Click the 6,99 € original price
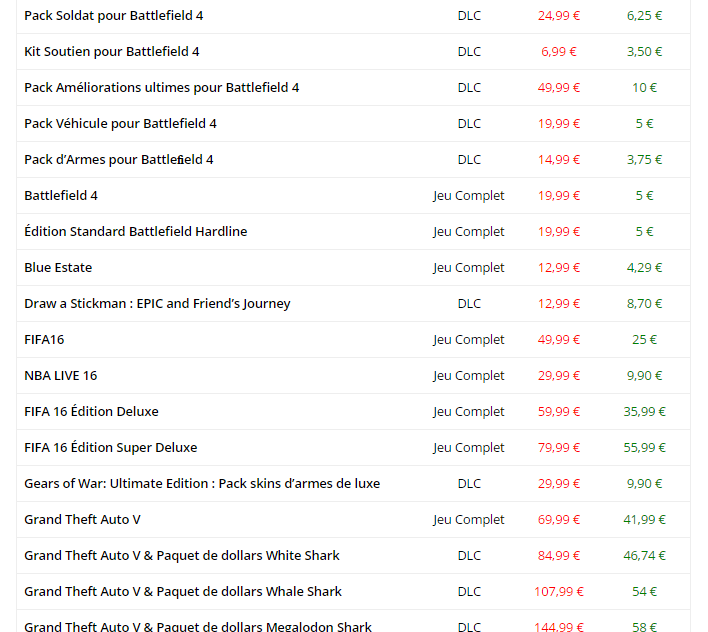This screenshot has width=708, height=632. (x=559, y=52)
